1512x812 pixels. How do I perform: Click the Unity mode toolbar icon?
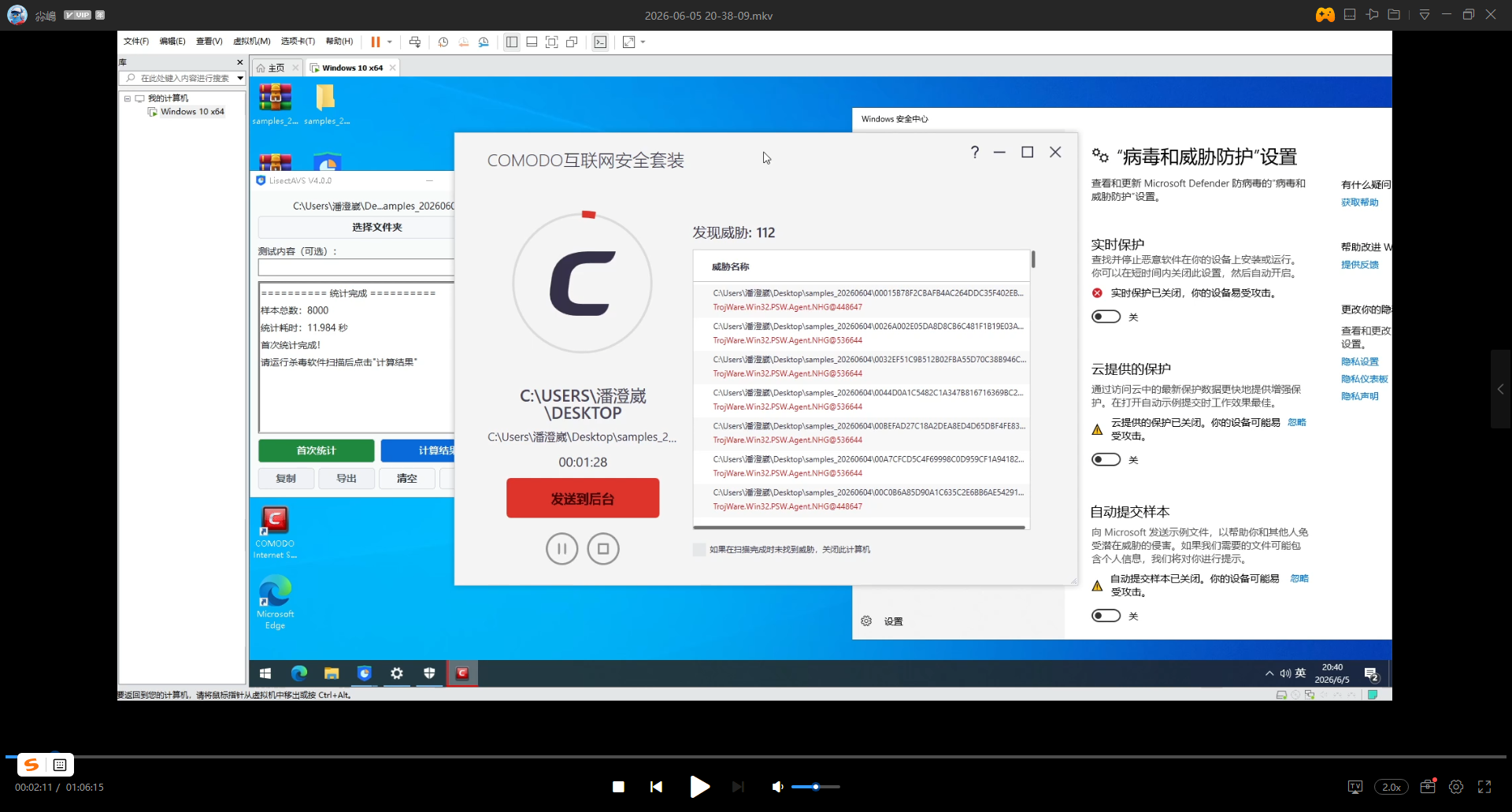573,42
